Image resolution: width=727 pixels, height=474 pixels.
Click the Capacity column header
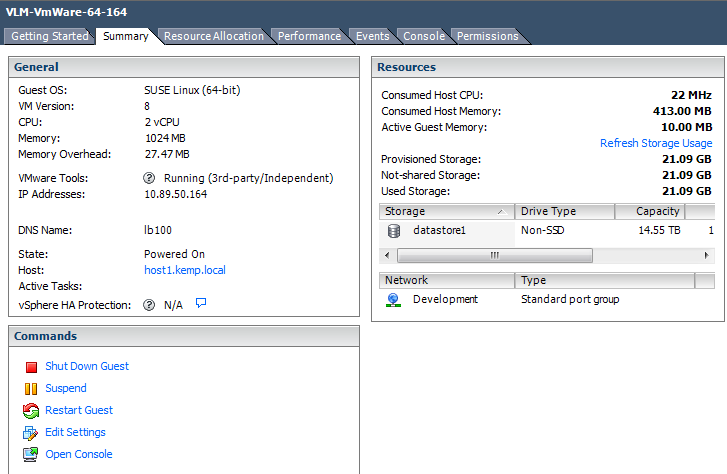tap(650, 211)
